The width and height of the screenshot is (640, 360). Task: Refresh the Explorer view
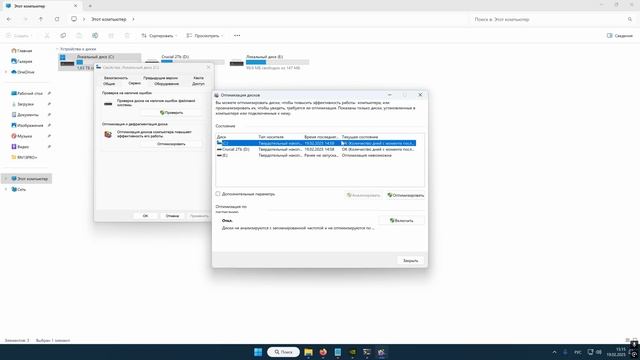(57, 19)
